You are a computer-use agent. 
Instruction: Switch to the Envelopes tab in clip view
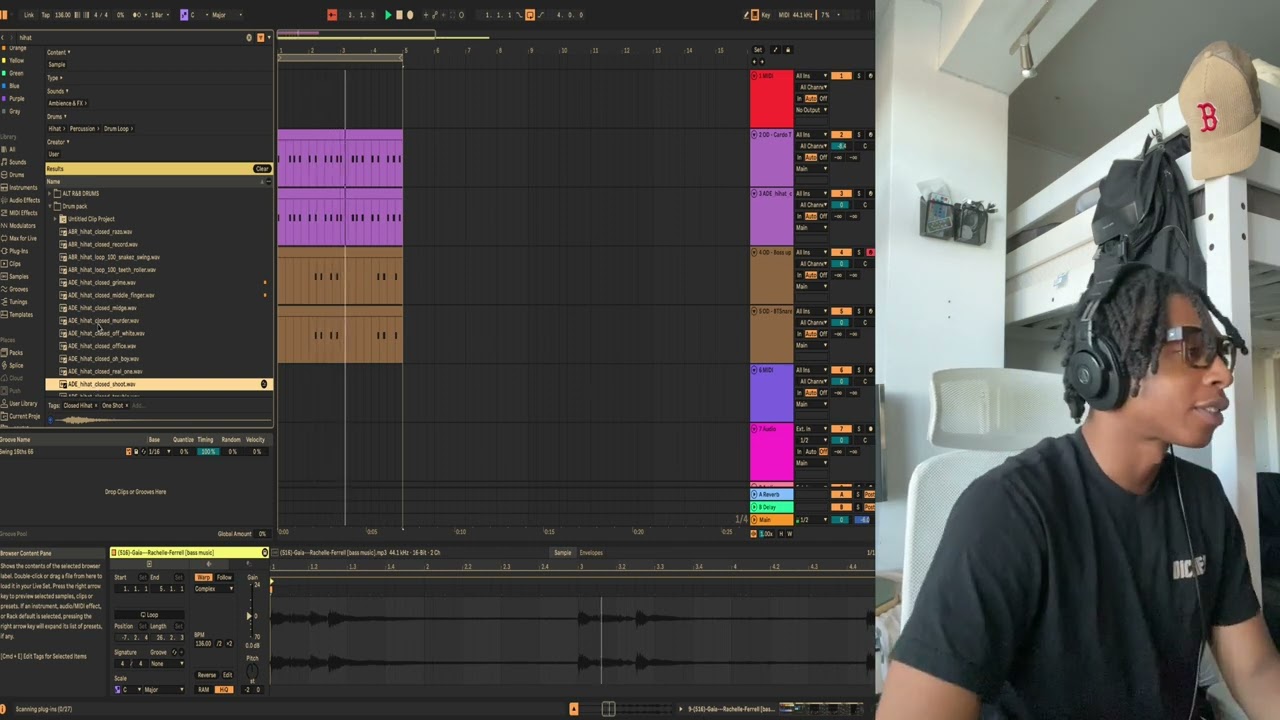(x=591, y=553)
